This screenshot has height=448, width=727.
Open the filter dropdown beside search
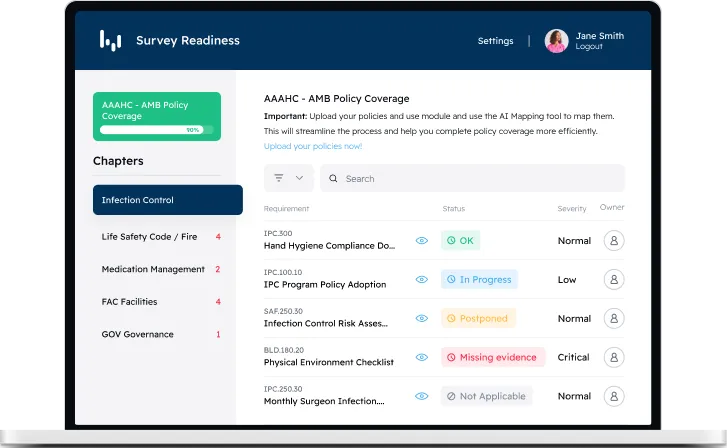pyautogui.click(x=288, y=178)
